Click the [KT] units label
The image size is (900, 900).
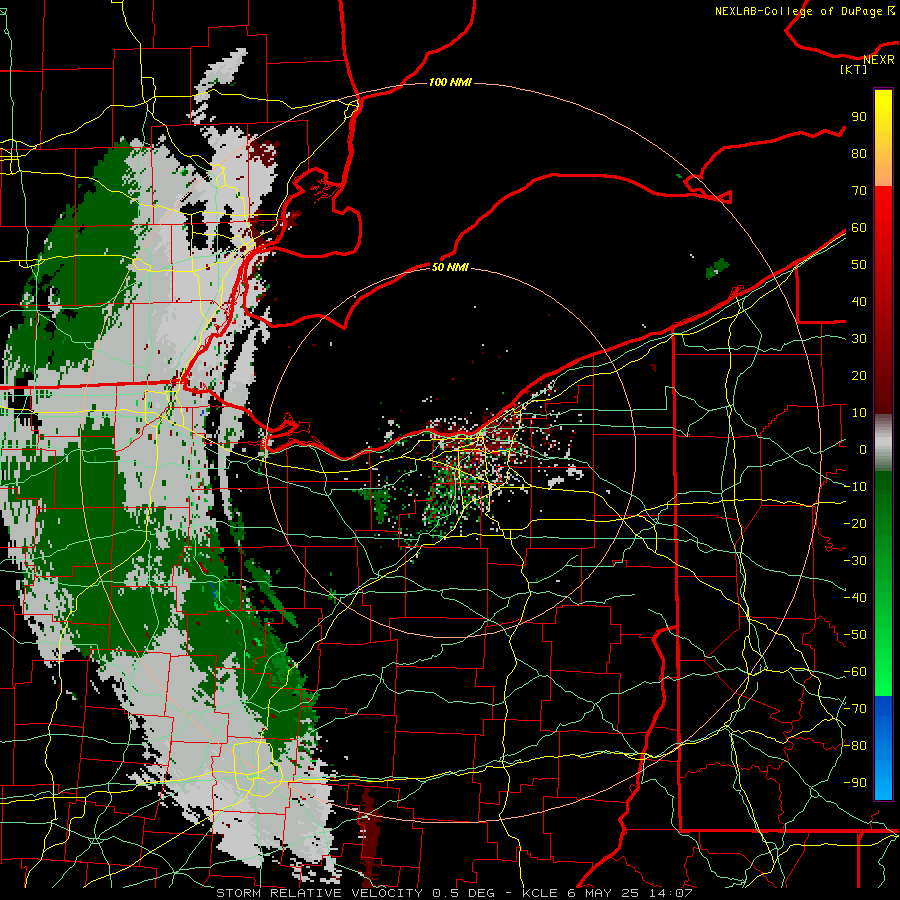854,69
